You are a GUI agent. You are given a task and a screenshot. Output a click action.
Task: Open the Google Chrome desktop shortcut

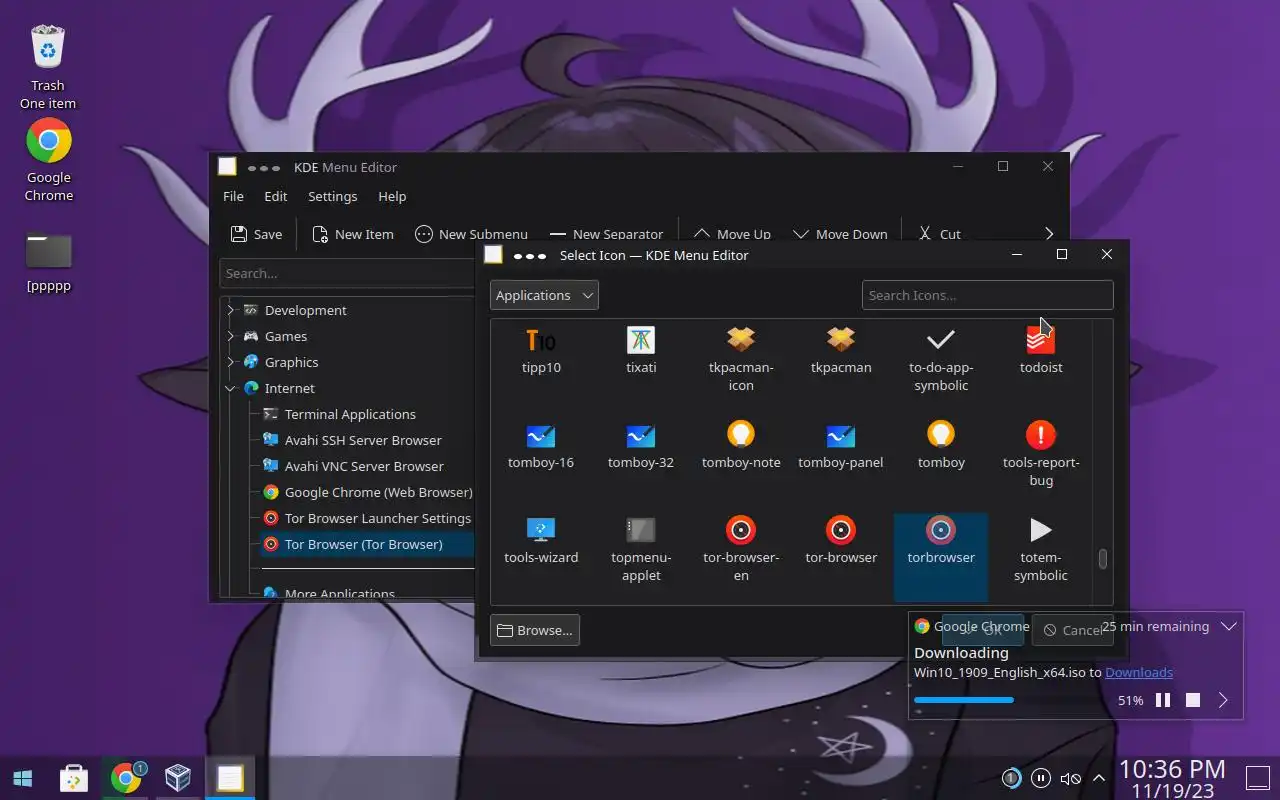tap(49, 141)
